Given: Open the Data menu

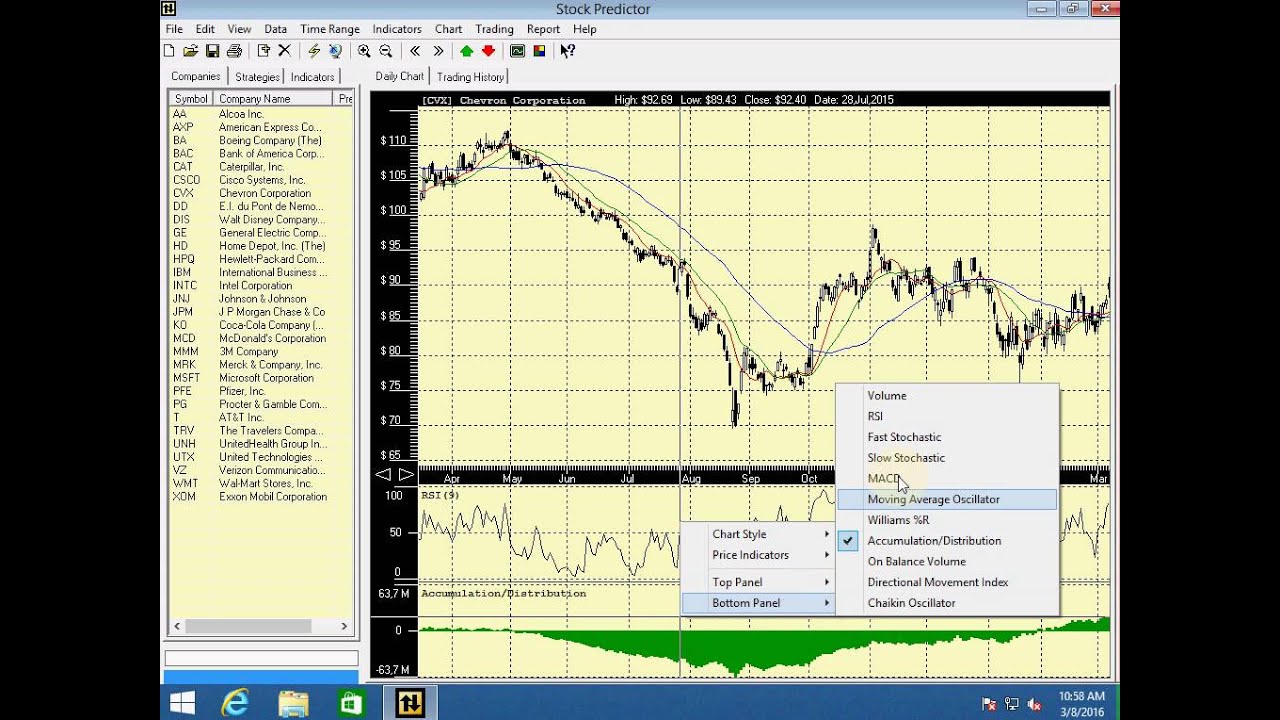Looking at the screenshot, I should click(275, 29).
